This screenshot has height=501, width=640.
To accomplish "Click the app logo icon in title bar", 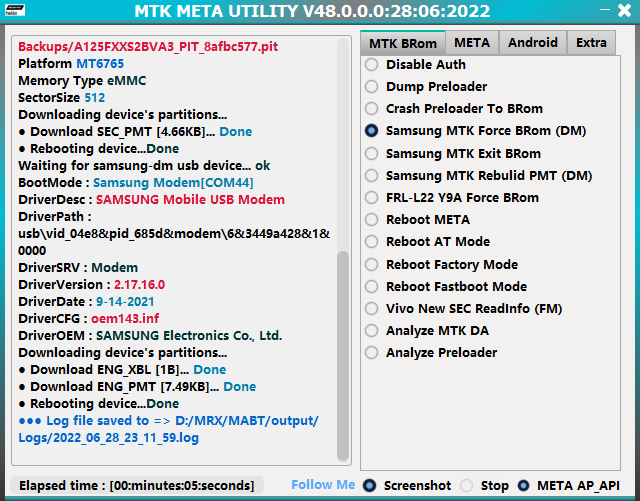I will click(15, 10).
